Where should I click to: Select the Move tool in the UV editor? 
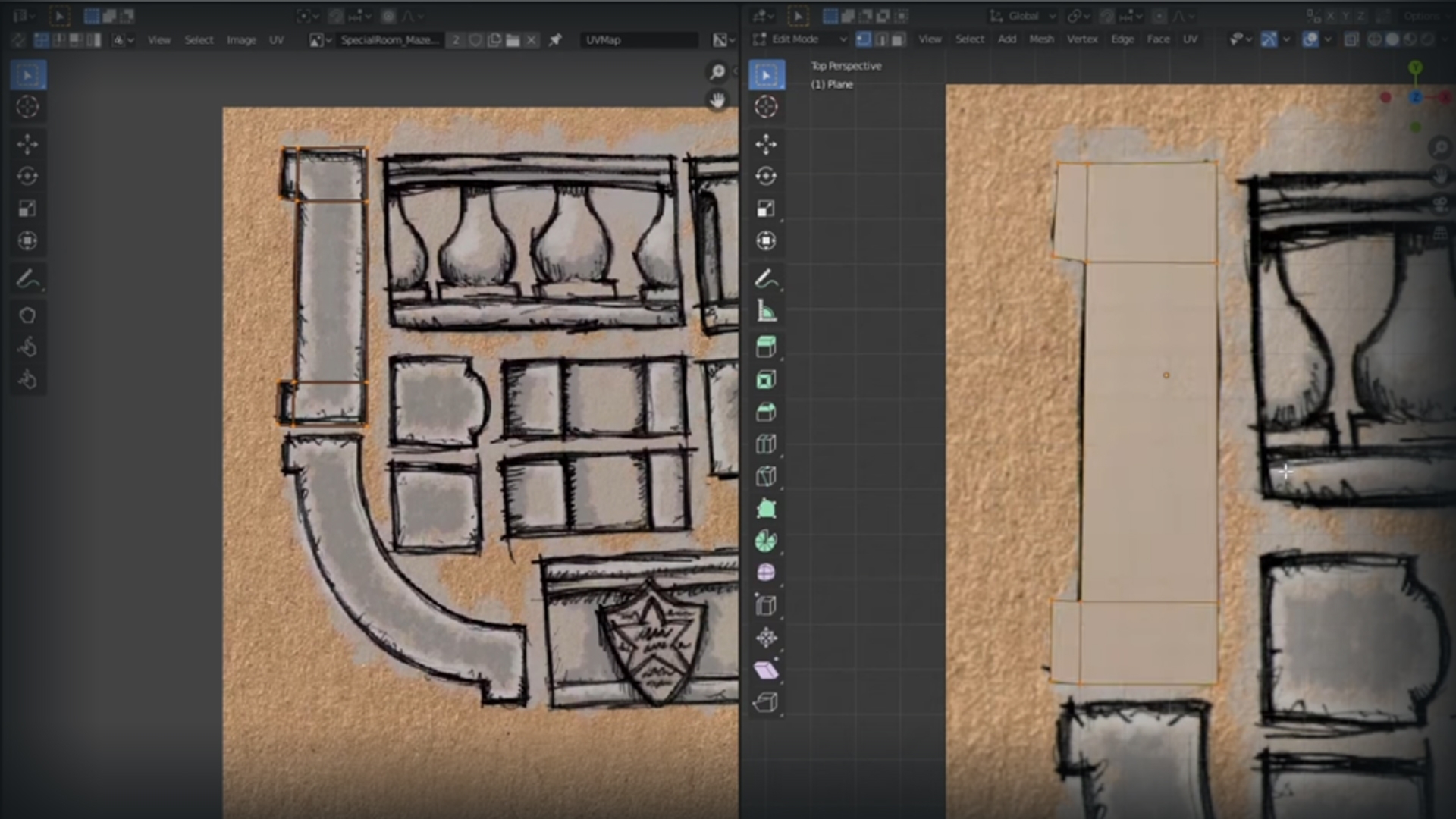pos(27,143)
